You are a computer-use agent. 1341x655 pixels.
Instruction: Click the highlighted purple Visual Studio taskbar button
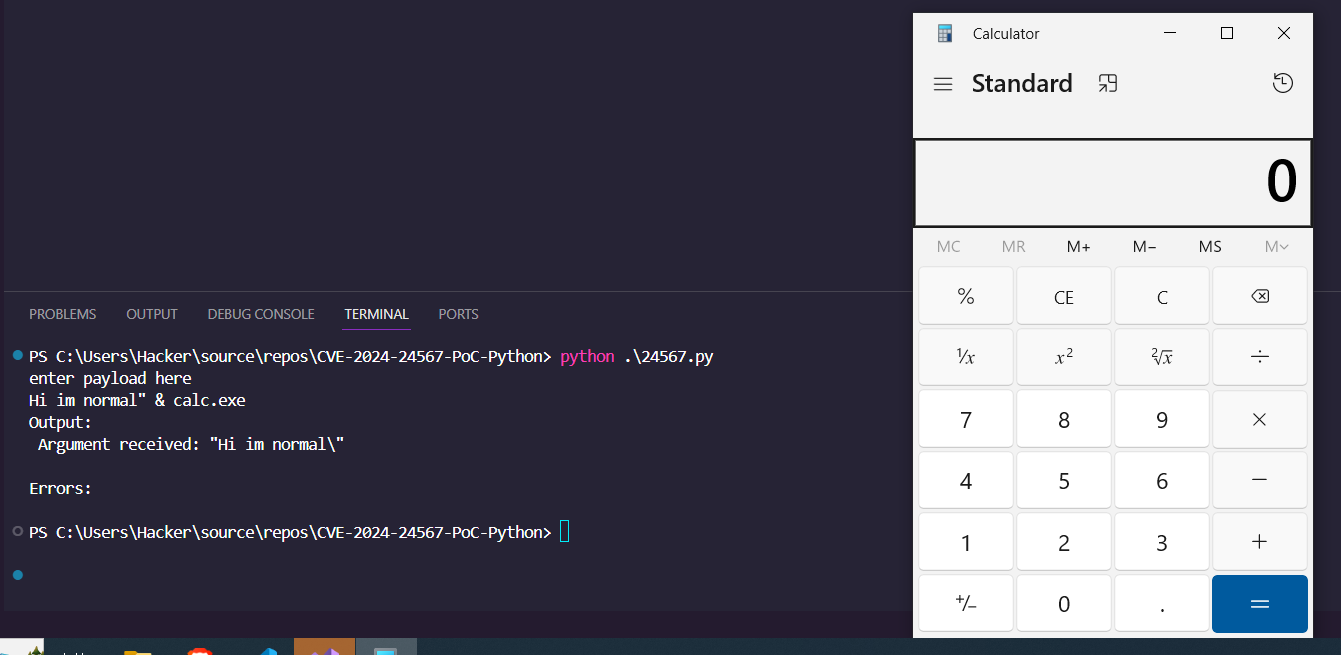(325, 647)
